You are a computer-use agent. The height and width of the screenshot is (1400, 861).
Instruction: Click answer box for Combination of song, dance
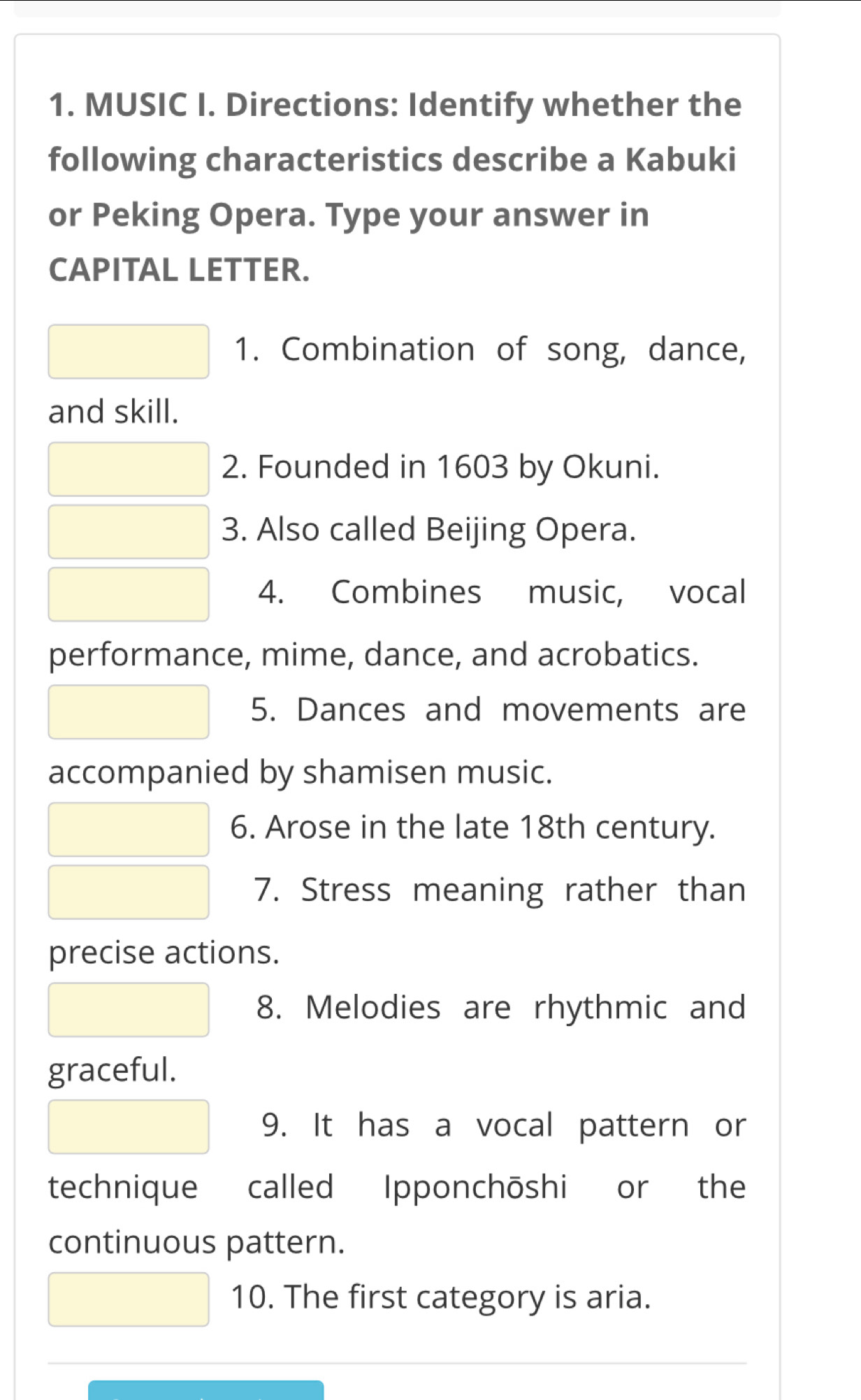pos(129,352)
